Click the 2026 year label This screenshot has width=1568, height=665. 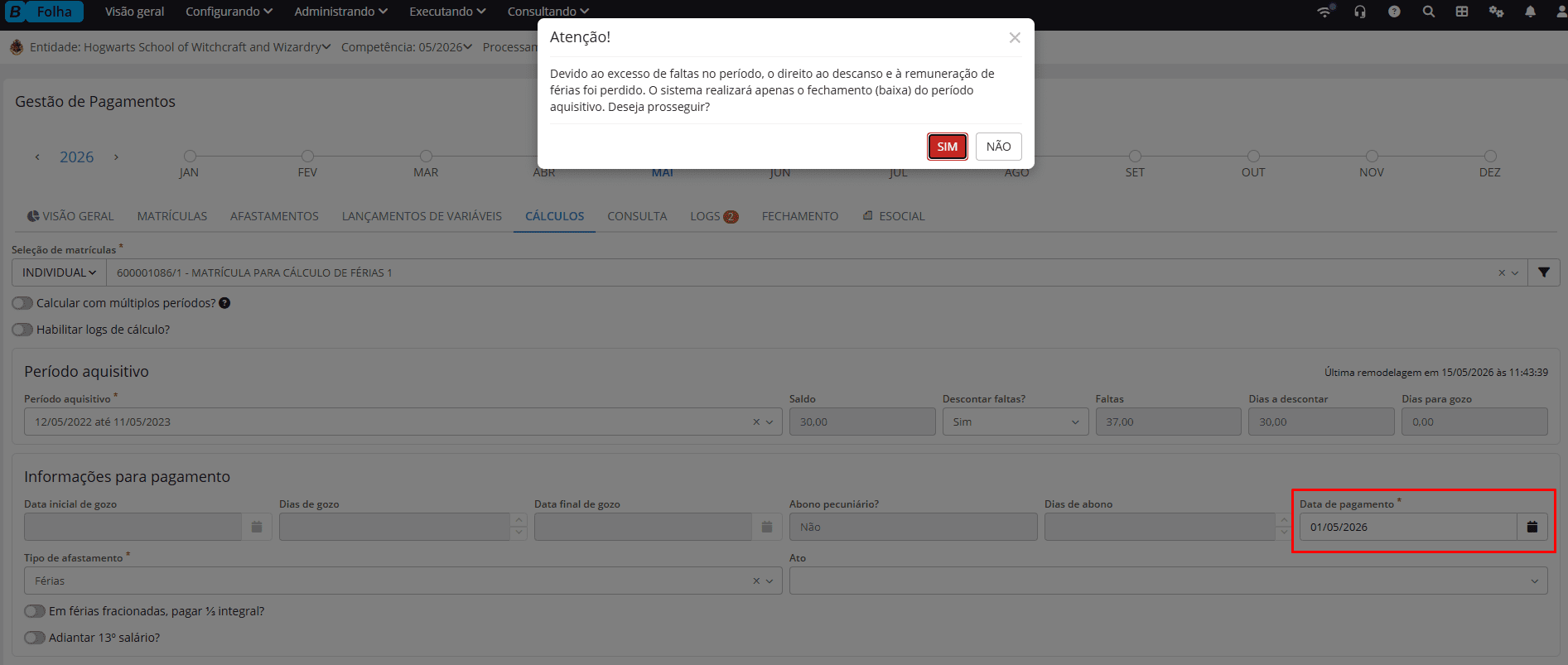(x=76, y=157)
